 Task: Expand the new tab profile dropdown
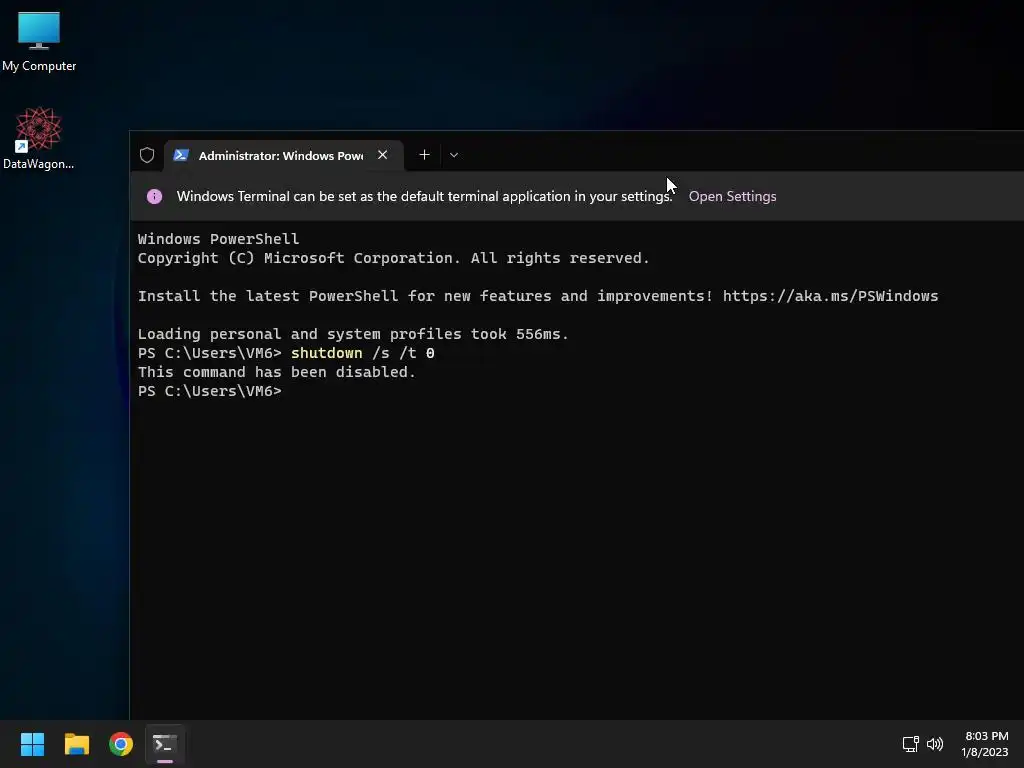(x=454, y=155)
